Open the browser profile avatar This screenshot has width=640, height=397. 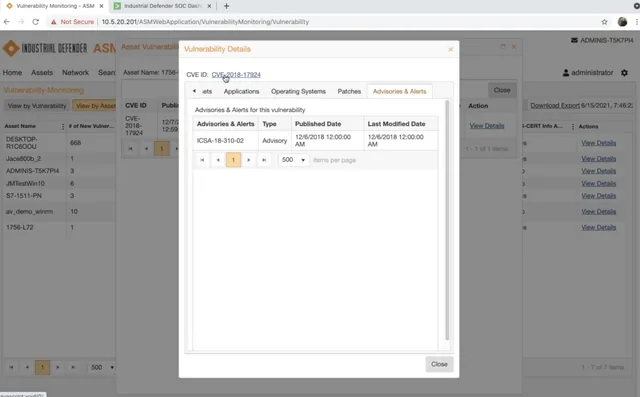pos(622,22)
